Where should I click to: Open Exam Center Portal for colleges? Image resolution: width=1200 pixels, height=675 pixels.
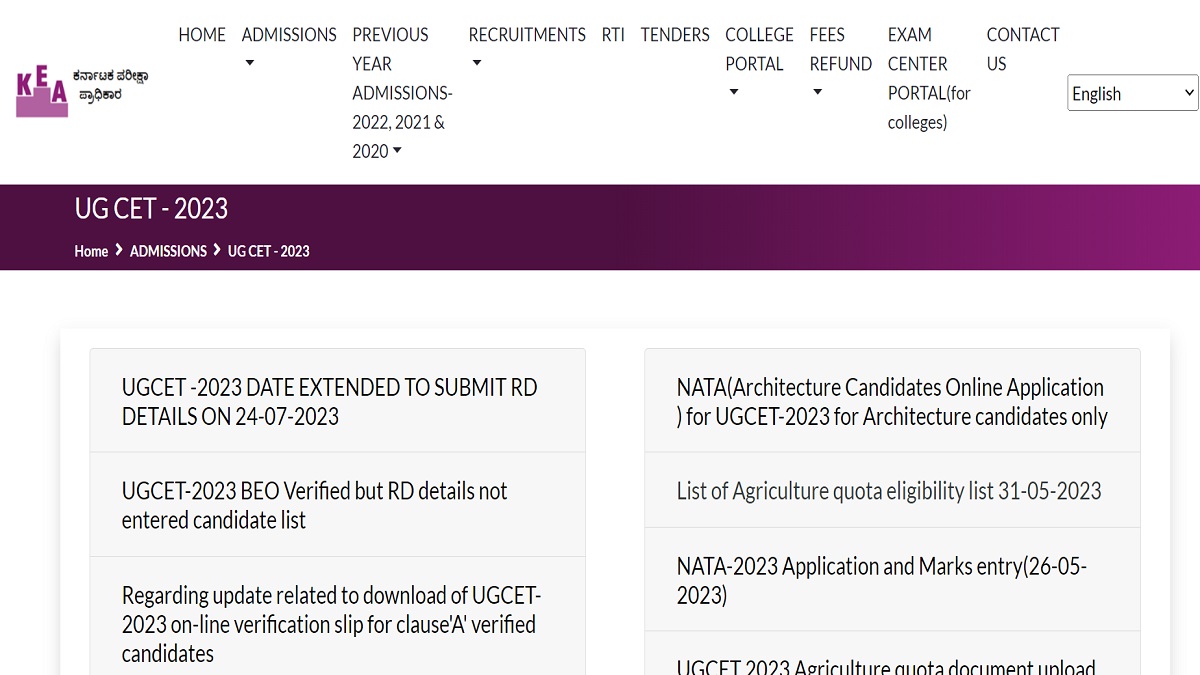(929, 78)
